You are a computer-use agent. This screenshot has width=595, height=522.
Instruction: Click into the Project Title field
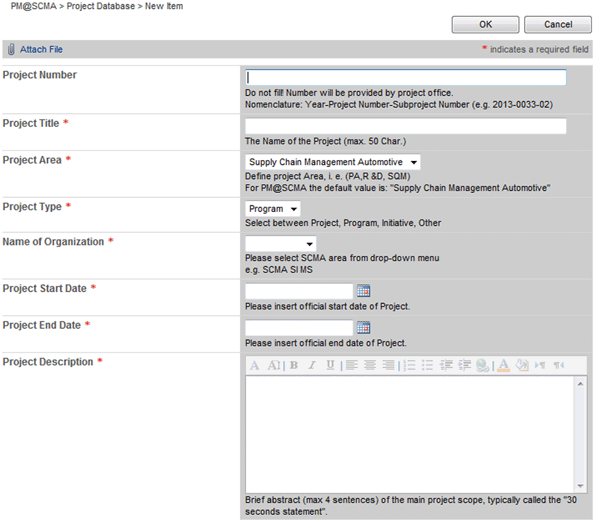point(406,126)
